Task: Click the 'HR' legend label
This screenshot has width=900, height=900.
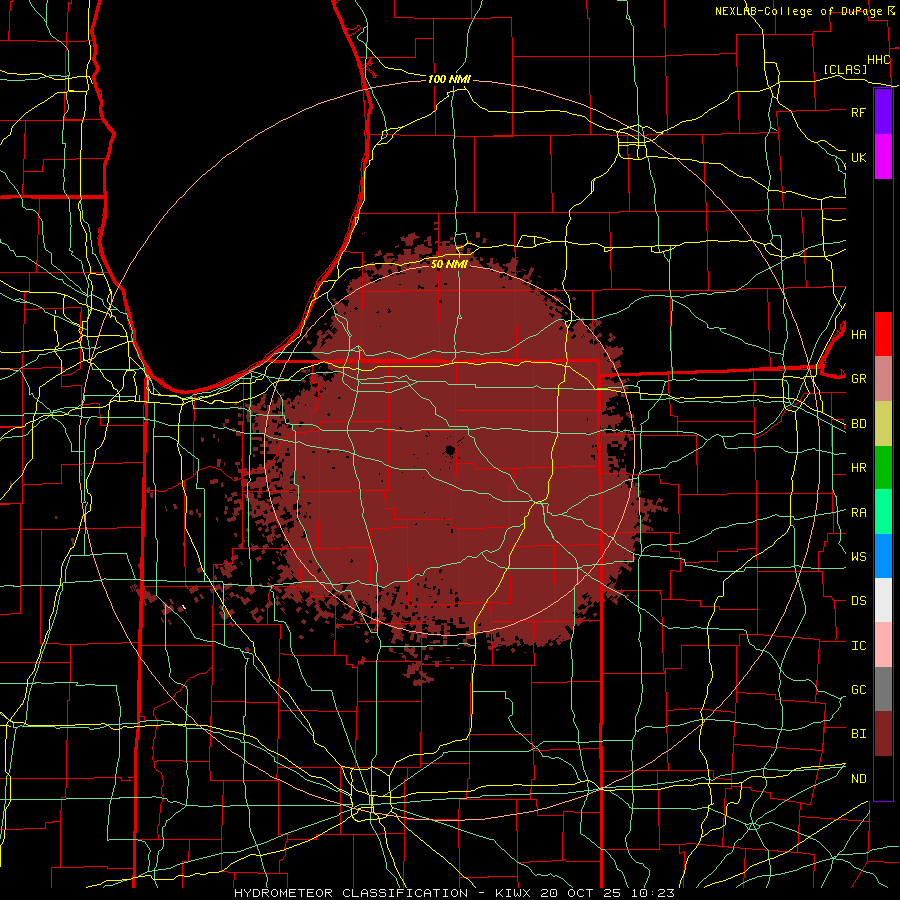Action: click(x=858, y=468)
